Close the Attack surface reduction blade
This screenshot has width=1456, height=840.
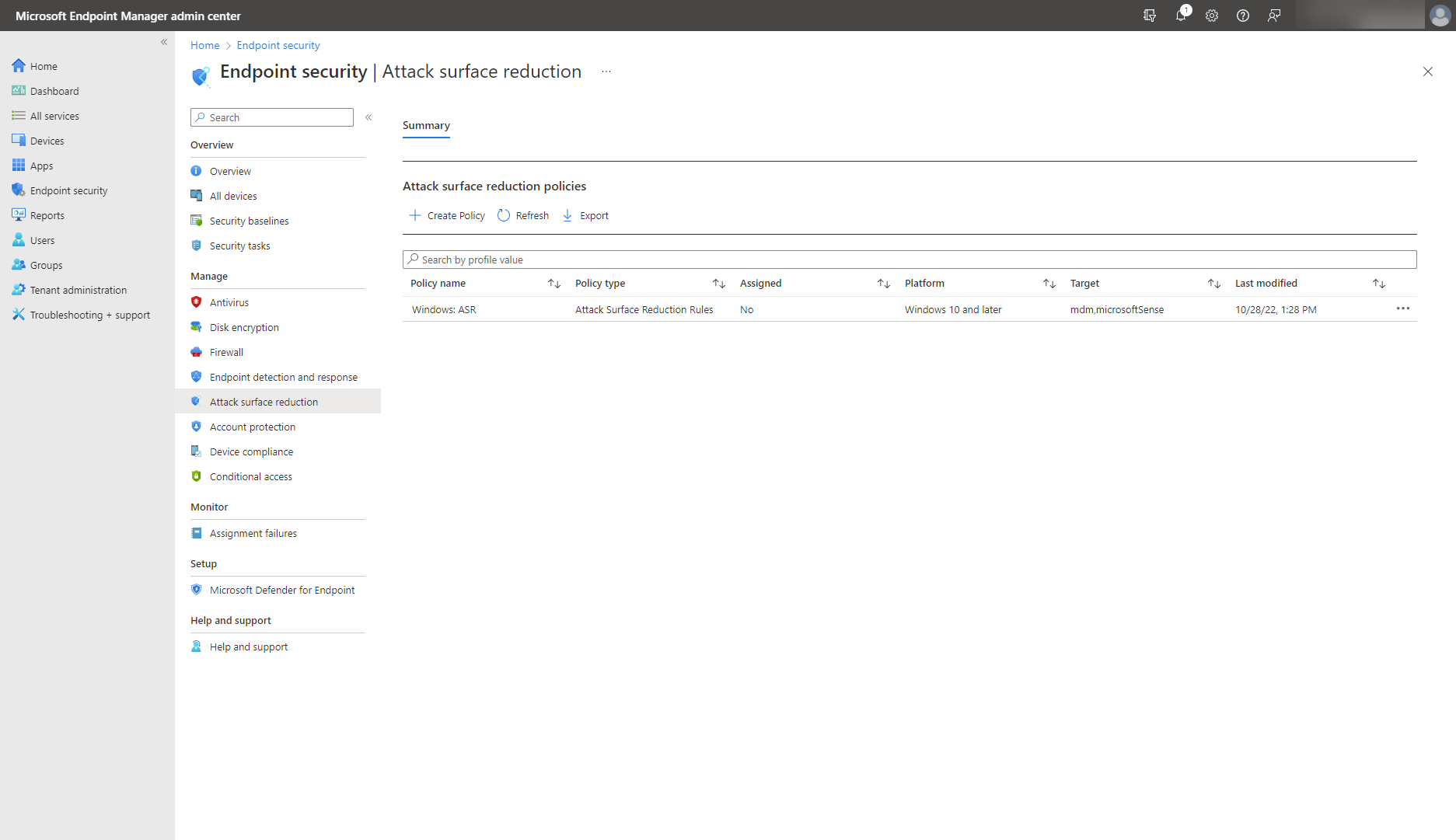click(1428, 71)
